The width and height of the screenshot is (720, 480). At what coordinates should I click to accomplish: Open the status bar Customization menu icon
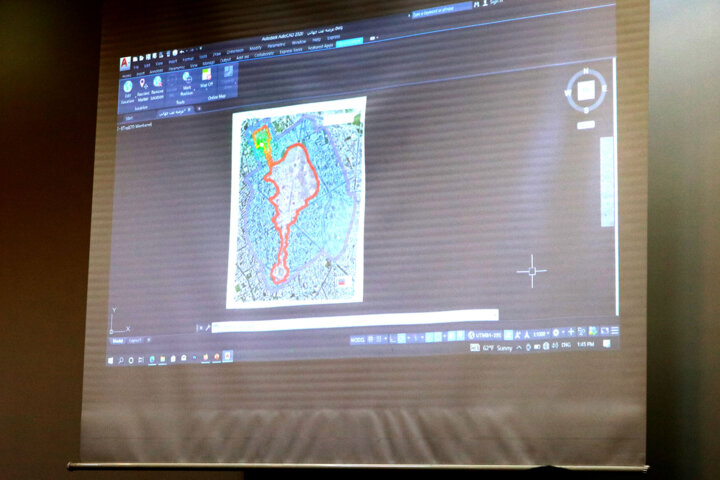pos(614,332)
